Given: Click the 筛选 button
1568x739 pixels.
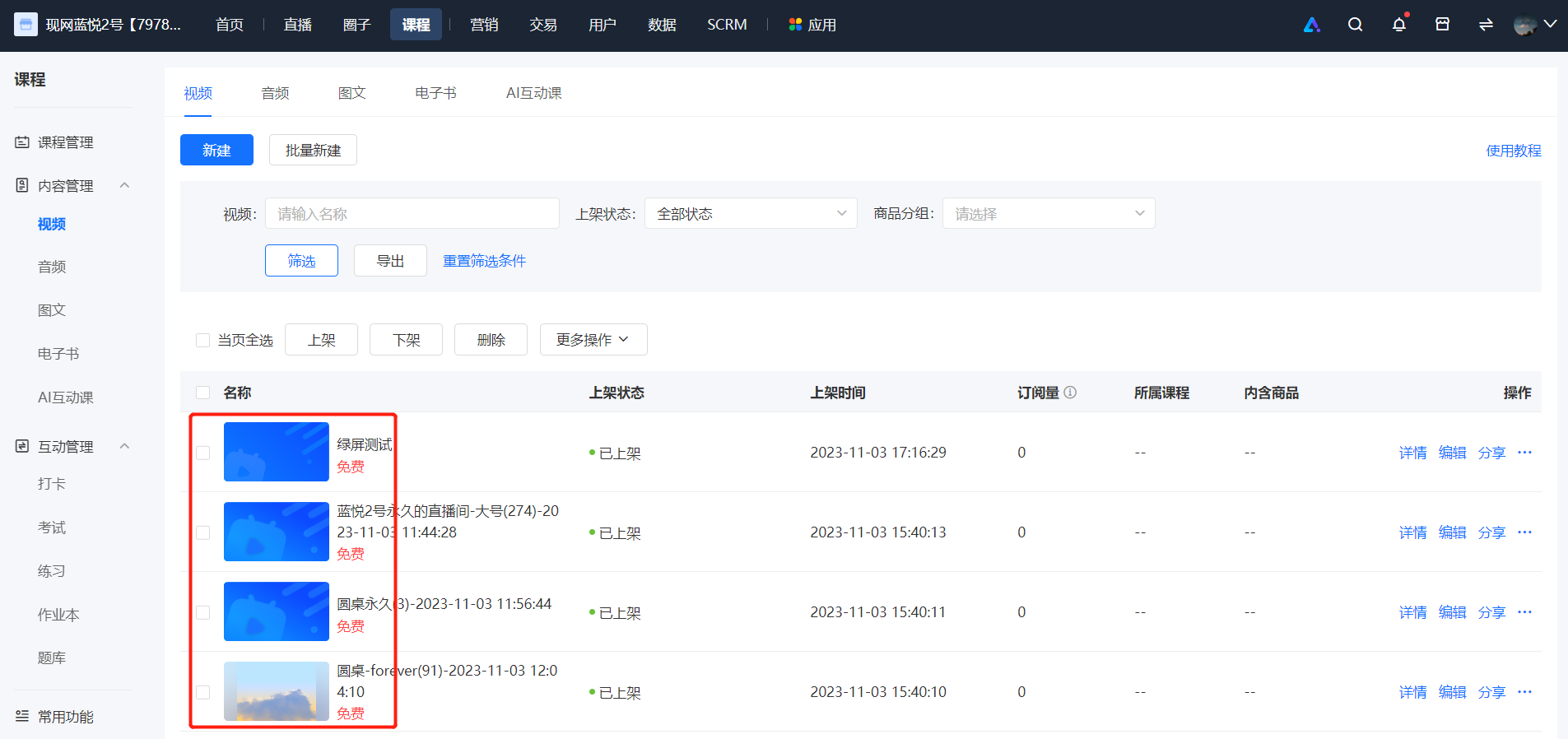Looking at the screenshot, I should point(301,261).
